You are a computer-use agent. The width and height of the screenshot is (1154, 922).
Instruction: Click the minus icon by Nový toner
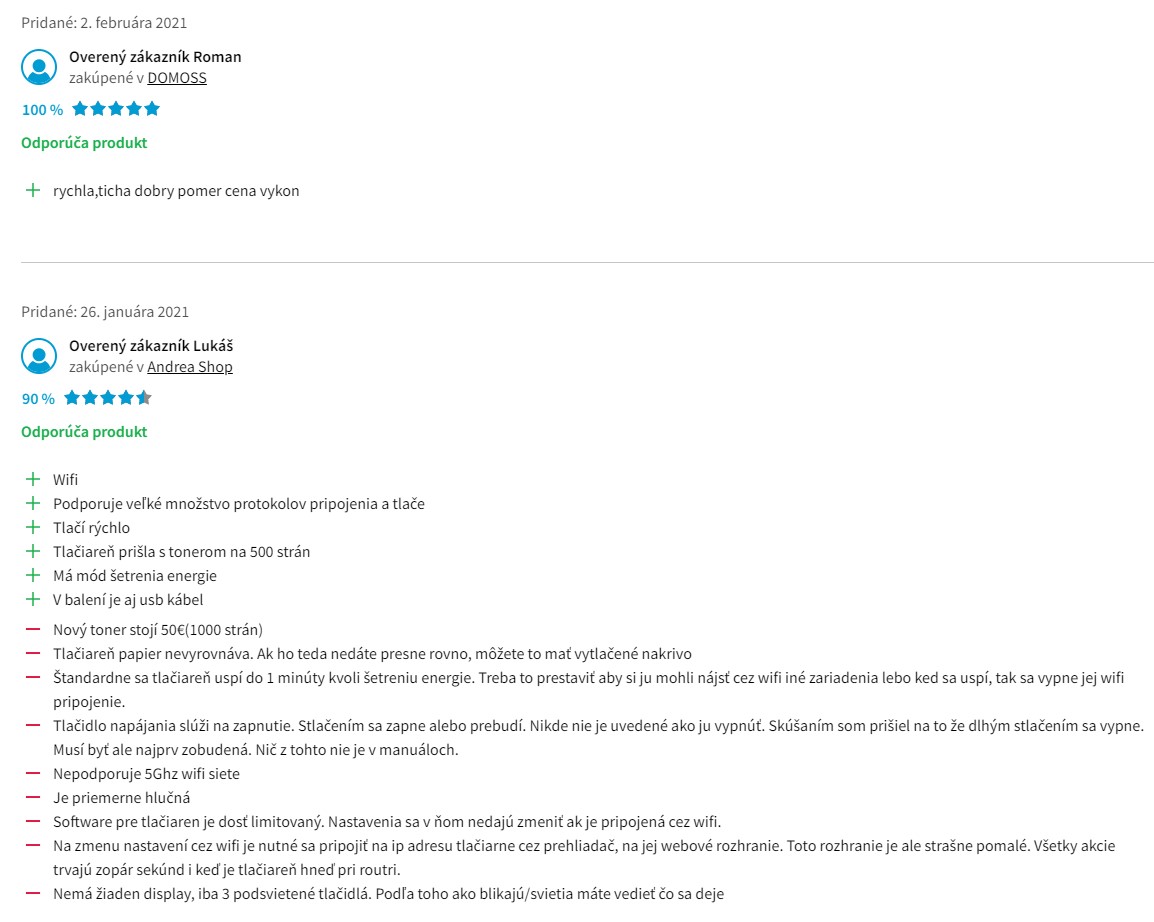tap(33, 630)
